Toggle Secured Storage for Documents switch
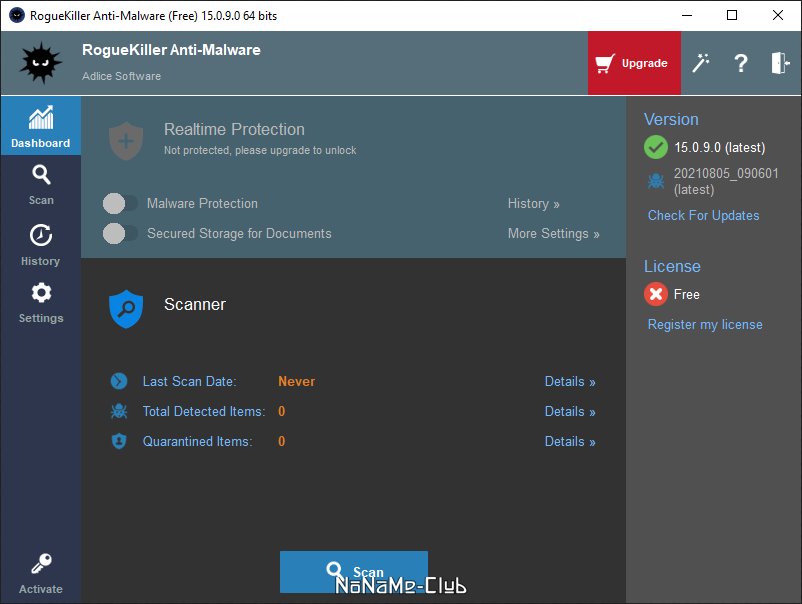Viewport: 802px width, 604px height. [x=120, y=234]
